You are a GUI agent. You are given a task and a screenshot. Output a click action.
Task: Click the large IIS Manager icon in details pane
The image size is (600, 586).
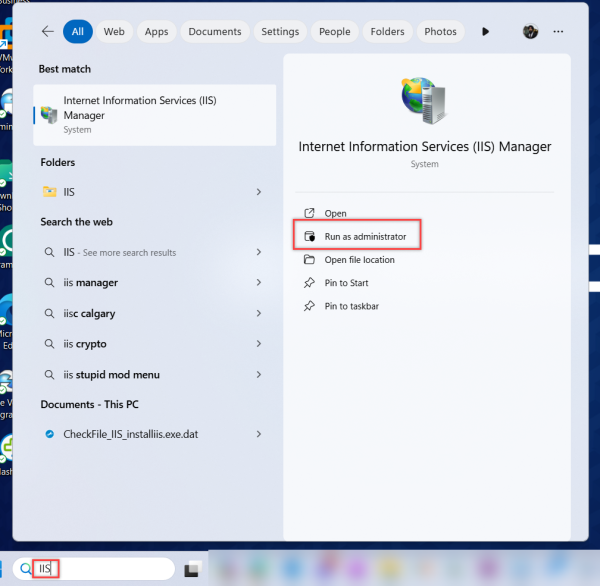click(424, 101)
